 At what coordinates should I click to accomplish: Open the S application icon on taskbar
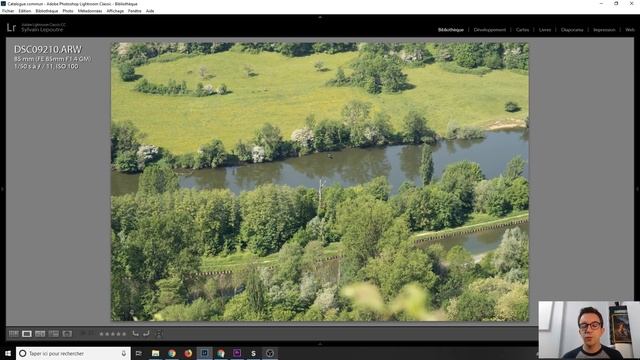(x=253, y=353)
